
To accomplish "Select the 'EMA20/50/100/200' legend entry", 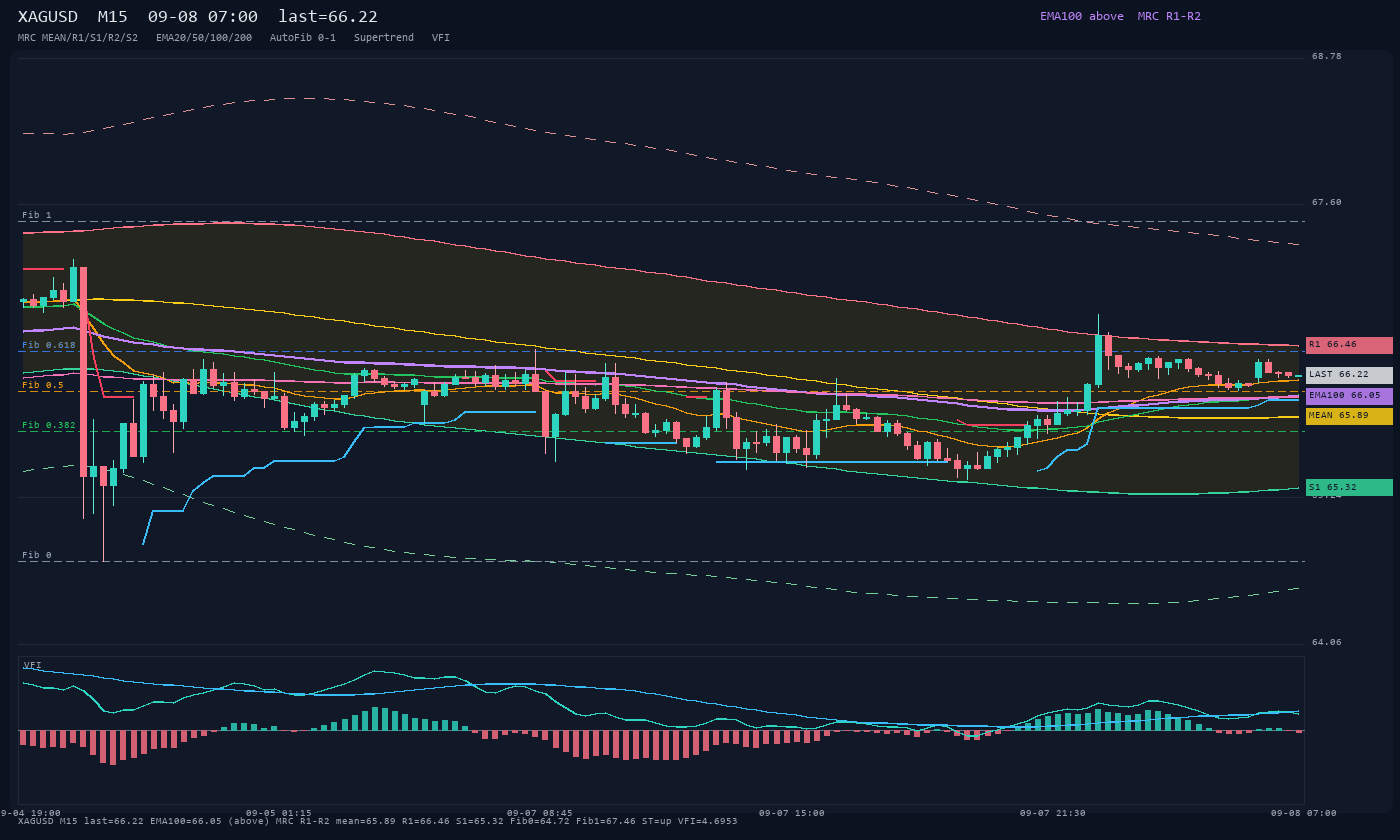I will click(204, 38).
